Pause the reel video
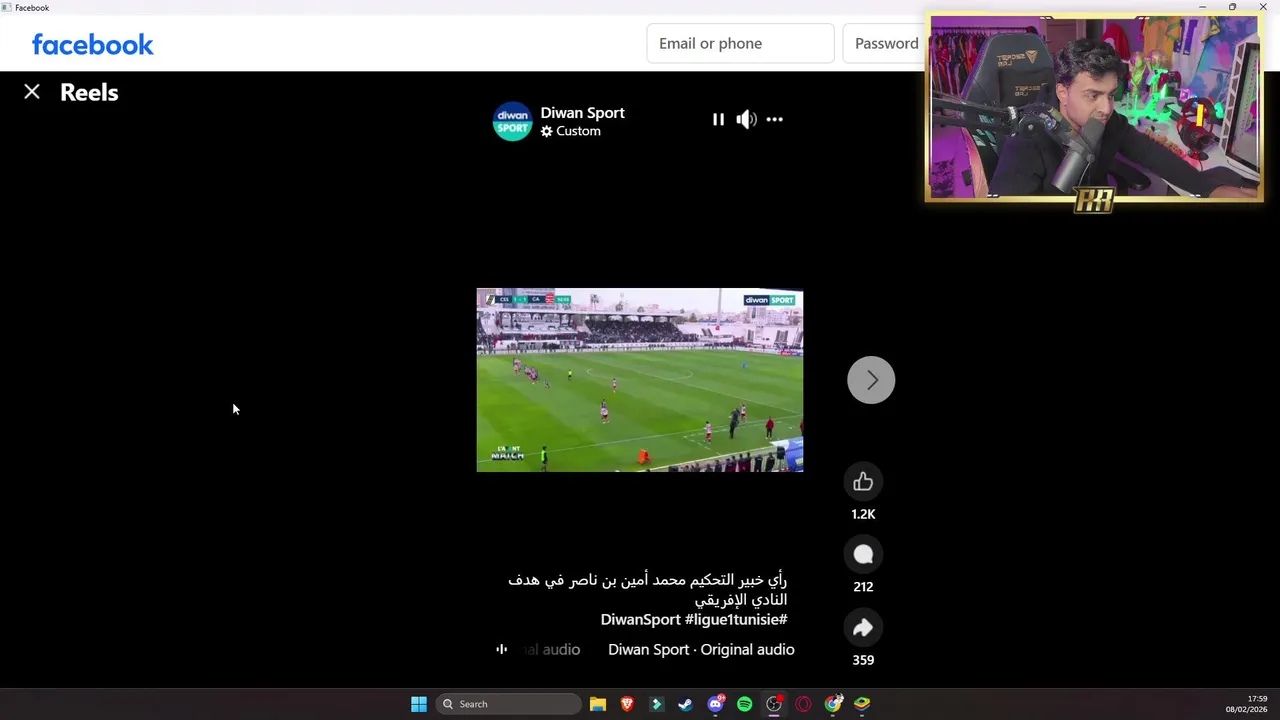 point(718,119)
